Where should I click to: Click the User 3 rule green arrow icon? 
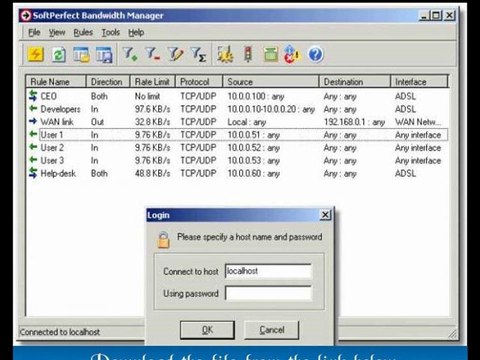coord(33,160)
